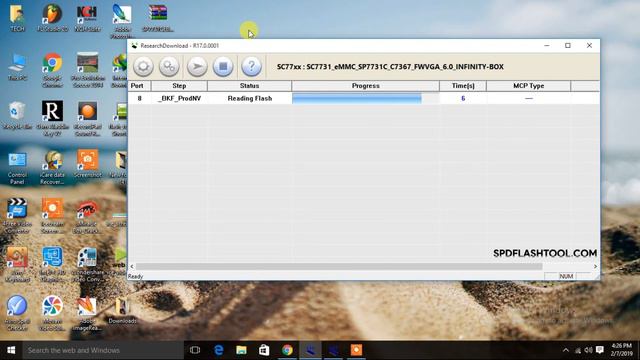Click the Ready status bar text

136,276
